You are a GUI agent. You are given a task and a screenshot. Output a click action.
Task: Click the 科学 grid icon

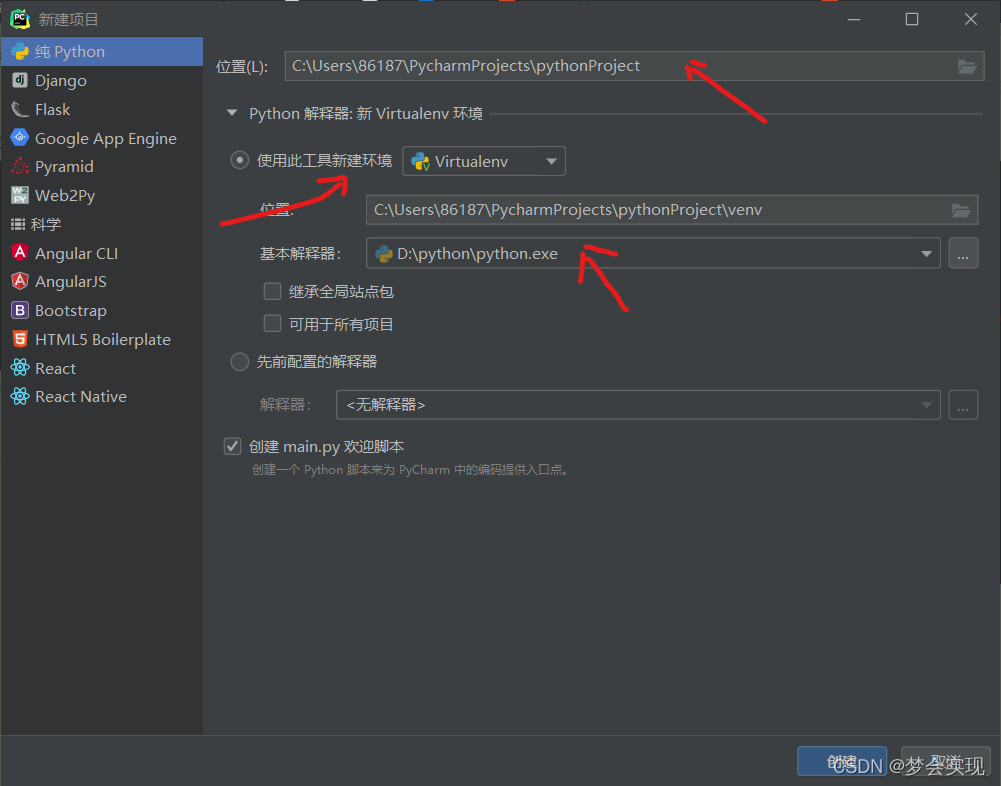pyautogui.click(x=18, y=224)
